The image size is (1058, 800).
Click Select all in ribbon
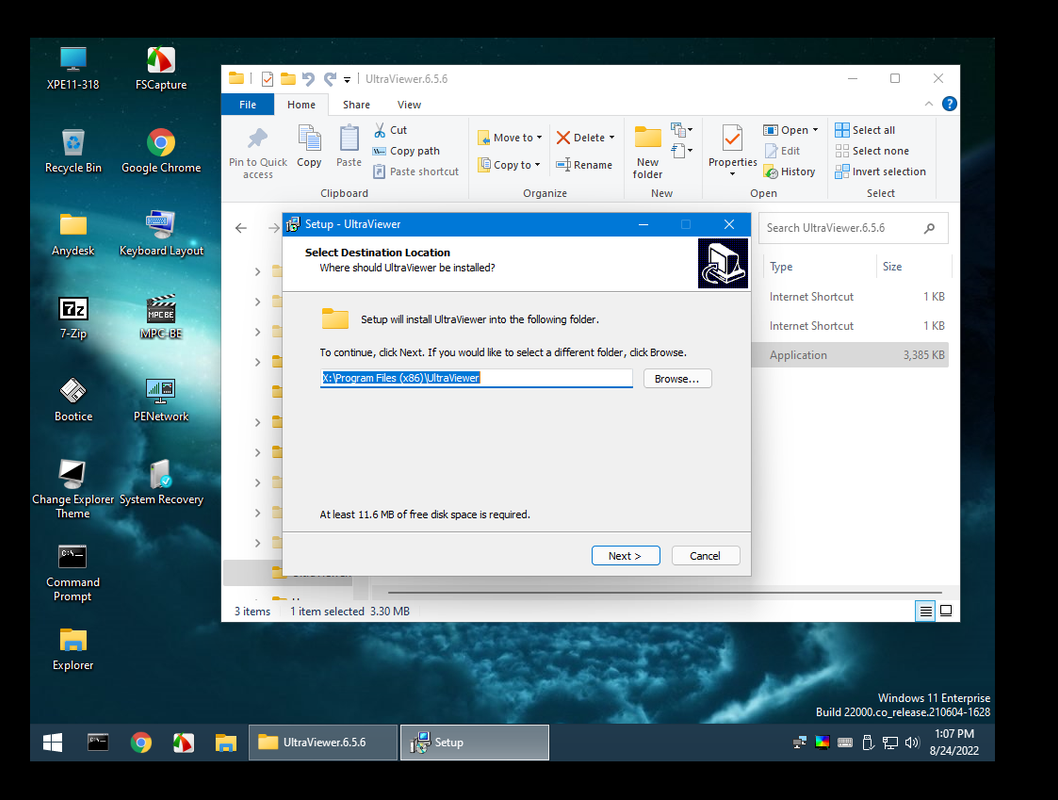pyautogui.click(x=865, y=130)
